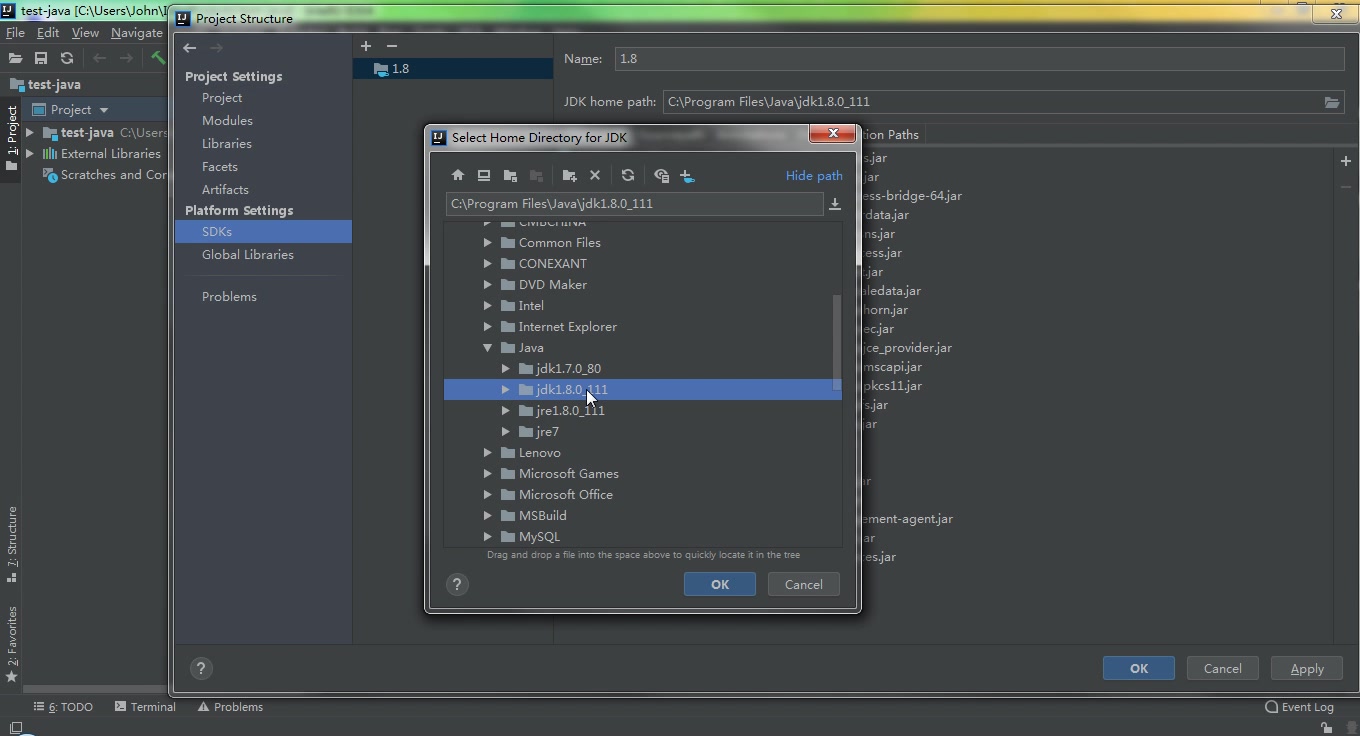This screenshot has height=736, width=1360.
Task: Toggle show hidden files and directories icon
Action: pos(661,176)
